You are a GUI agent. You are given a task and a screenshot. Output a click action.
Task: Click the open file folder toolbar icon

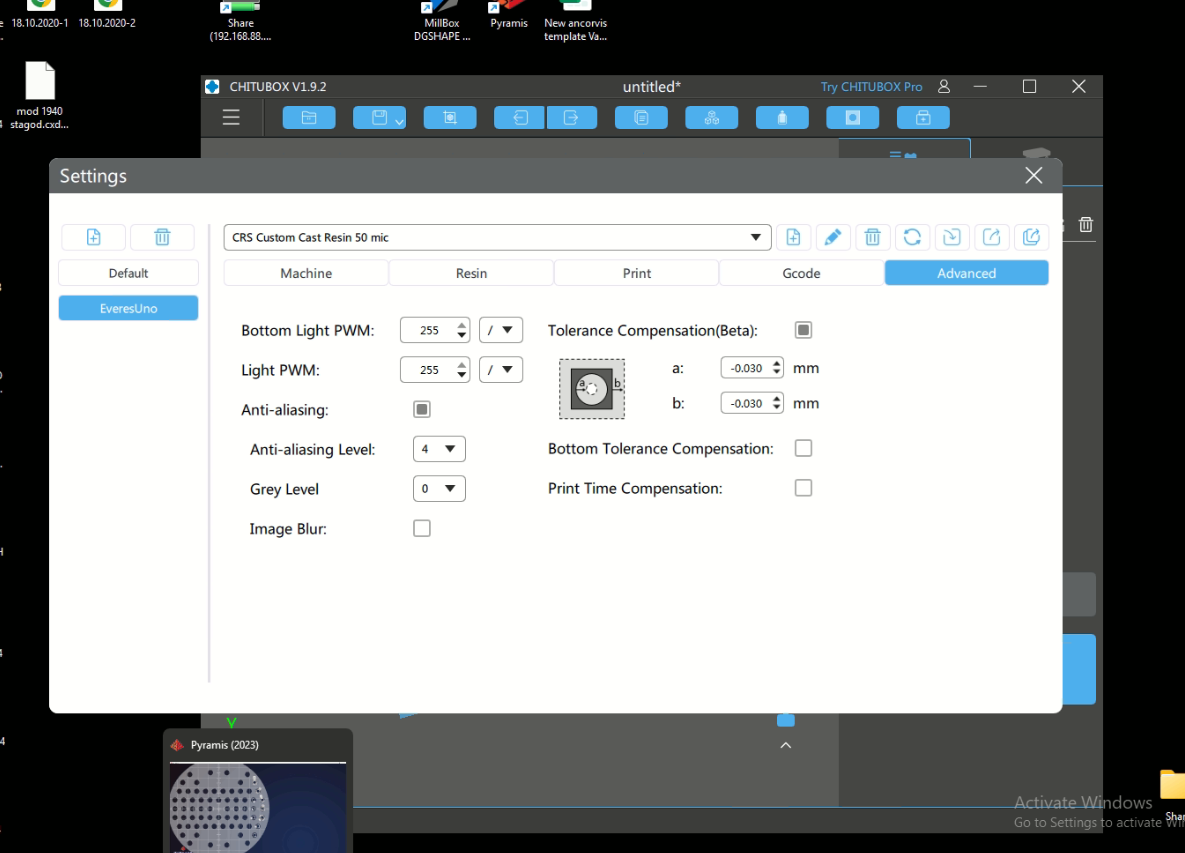pyautogui.click(x=309, y=118)
